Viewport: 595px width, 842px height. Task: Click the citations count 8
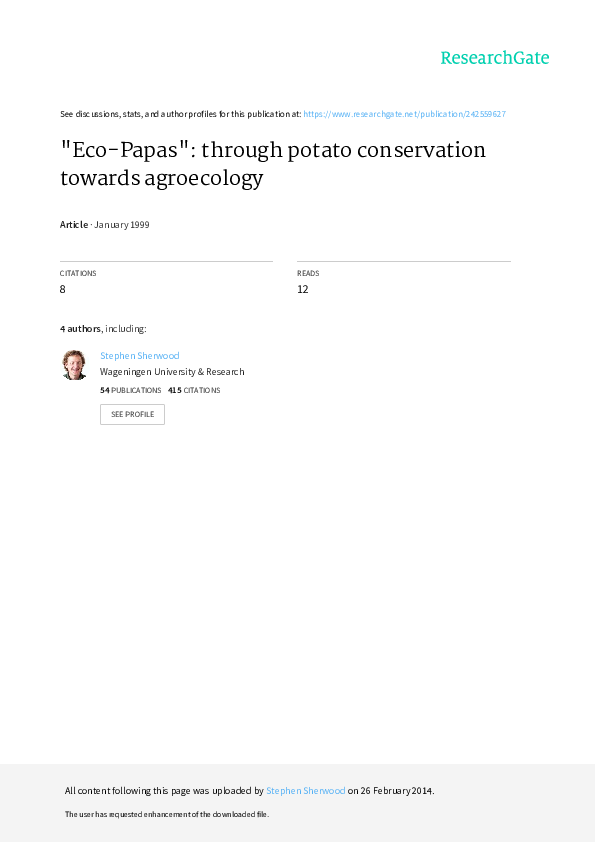[62, 289]
